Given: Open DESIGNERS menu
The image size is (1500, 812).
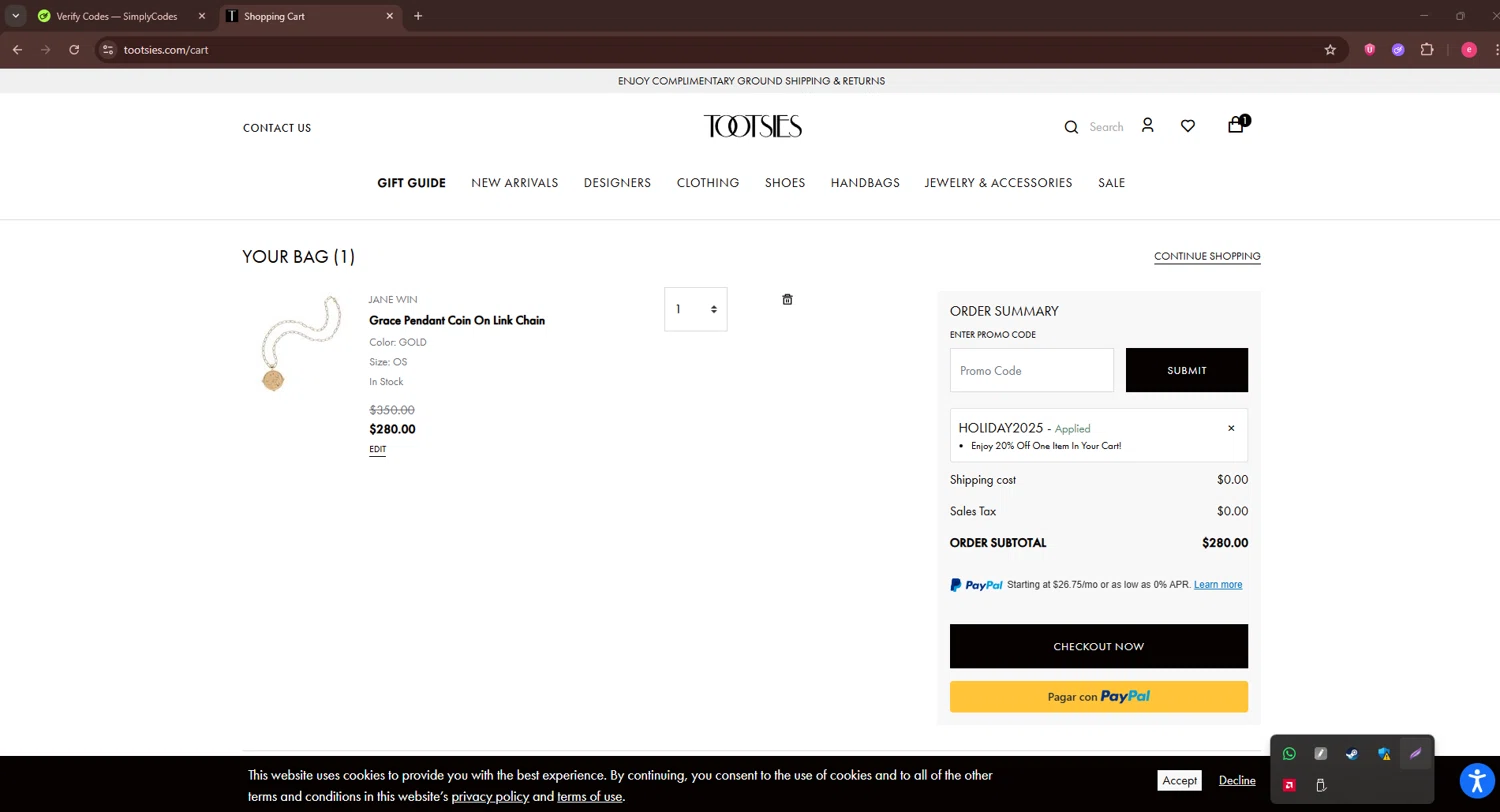Looking at the screenshot, I should coord(617,183).
